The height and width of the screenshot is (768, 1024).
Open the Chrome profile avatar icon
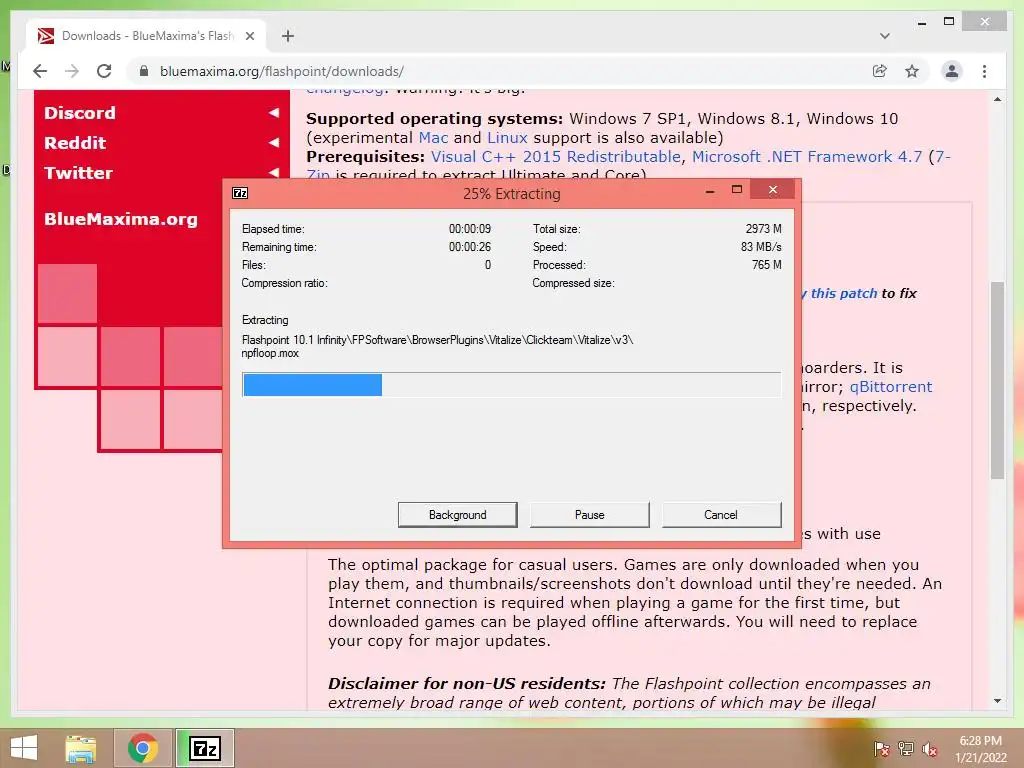[952, 71]
